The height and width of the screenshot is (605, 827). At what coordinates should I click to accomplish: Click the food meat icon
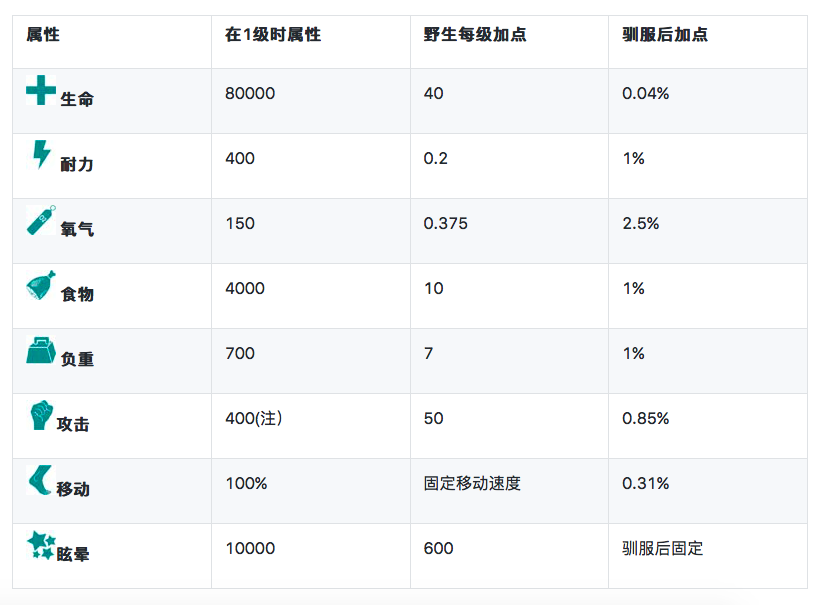(41, 286)
